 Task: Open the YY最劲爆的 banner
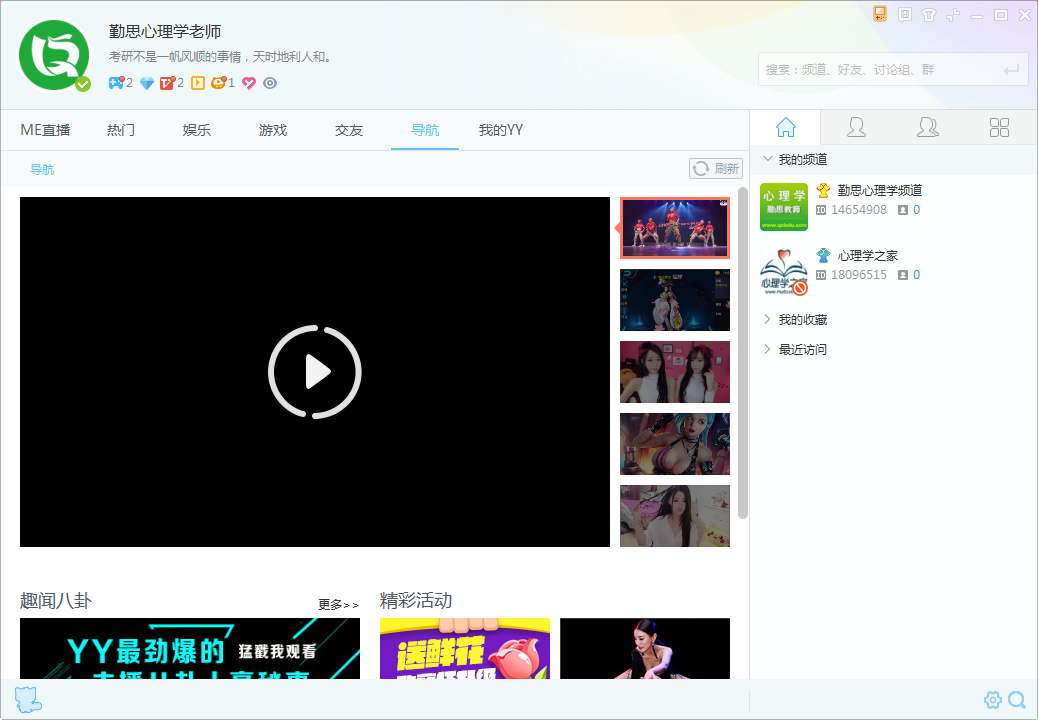pos(190,649)
